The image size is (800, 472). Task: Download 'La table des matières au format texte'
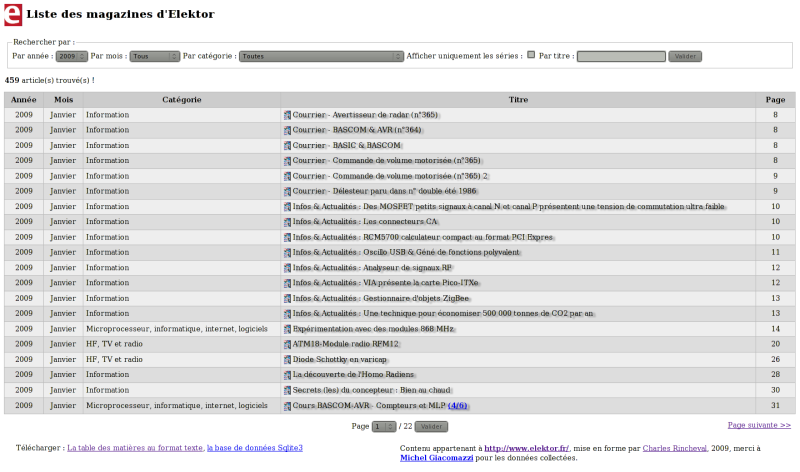[x=135, y=448]
